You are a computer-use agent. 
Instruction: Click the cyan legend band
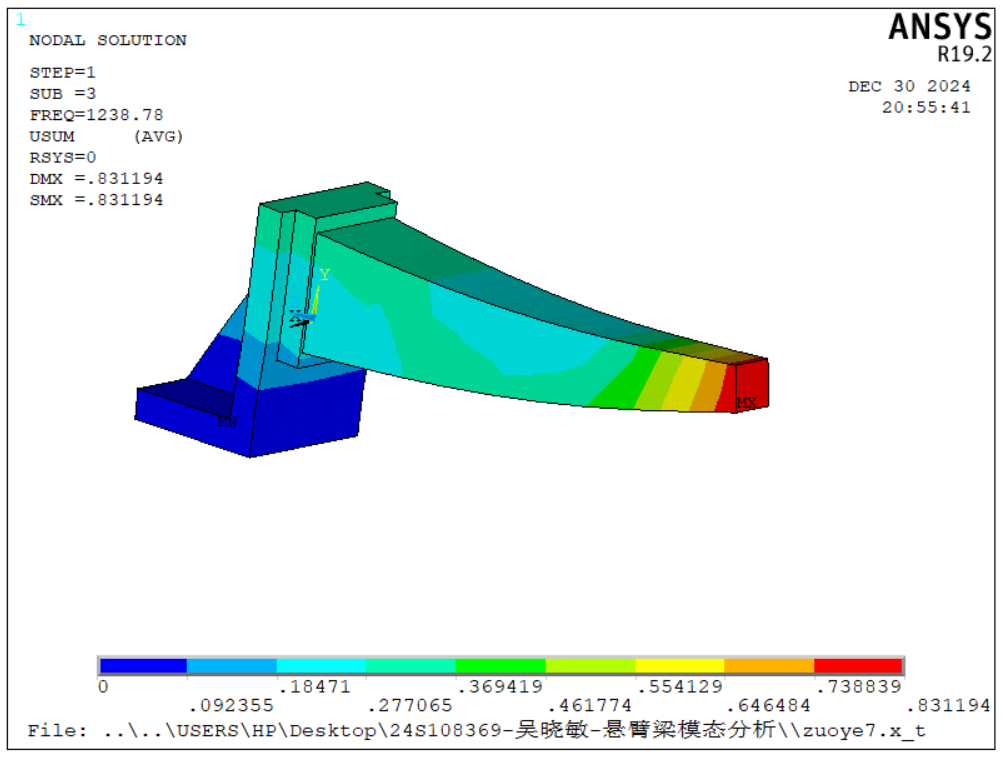coord(321,665)
